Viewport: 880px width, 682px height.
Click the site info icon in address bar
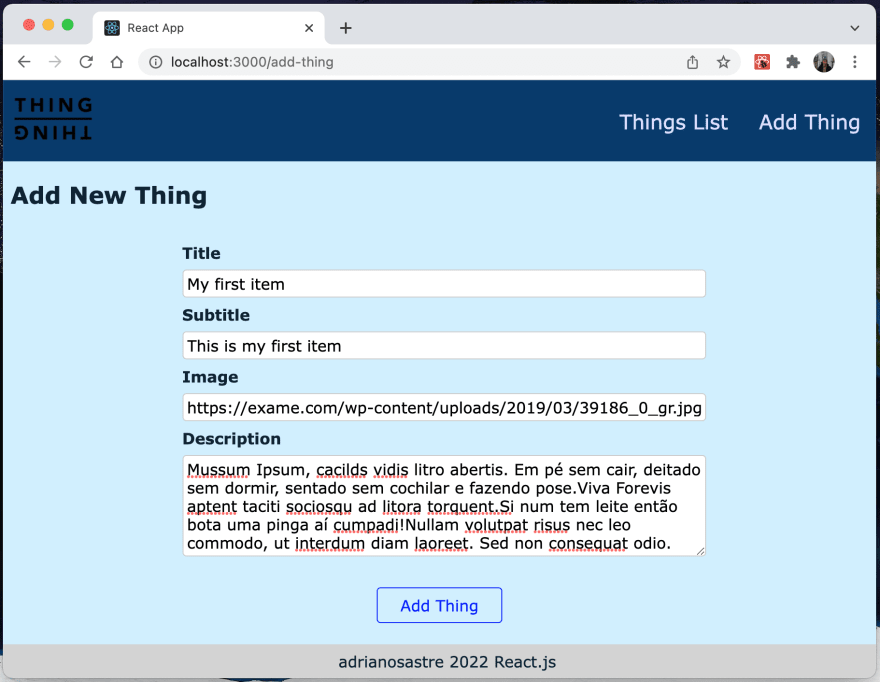coord(155,62)
